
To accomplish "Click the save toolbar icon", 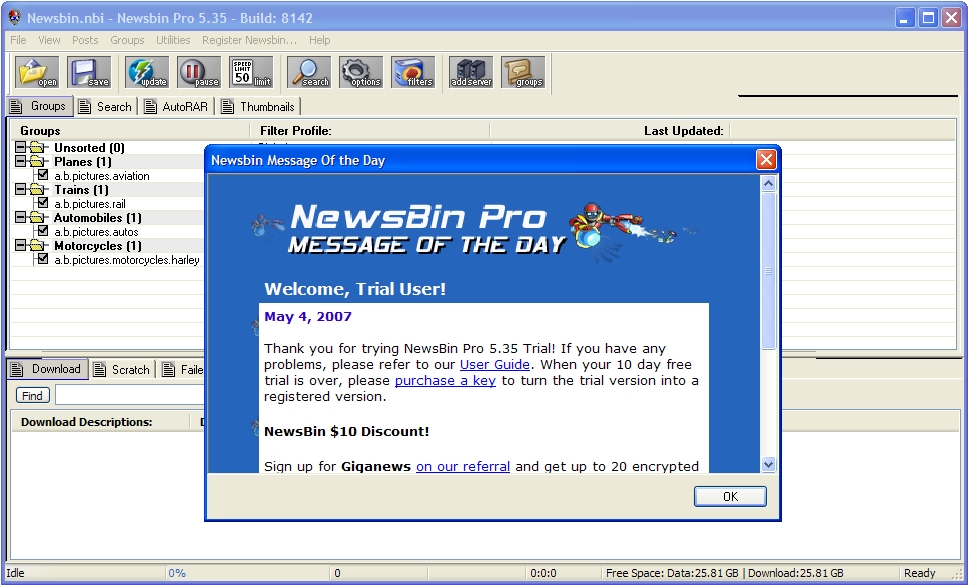I will [89, 72].
